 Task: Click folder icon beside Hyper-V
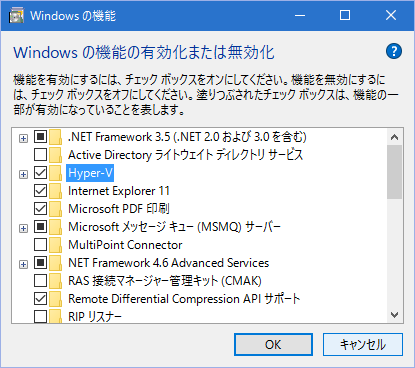tap(55, 173)
